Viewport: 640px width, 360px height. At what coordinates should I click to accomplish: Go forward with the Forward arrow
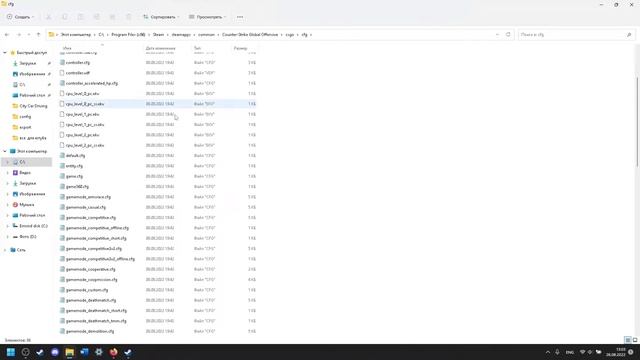18,35
